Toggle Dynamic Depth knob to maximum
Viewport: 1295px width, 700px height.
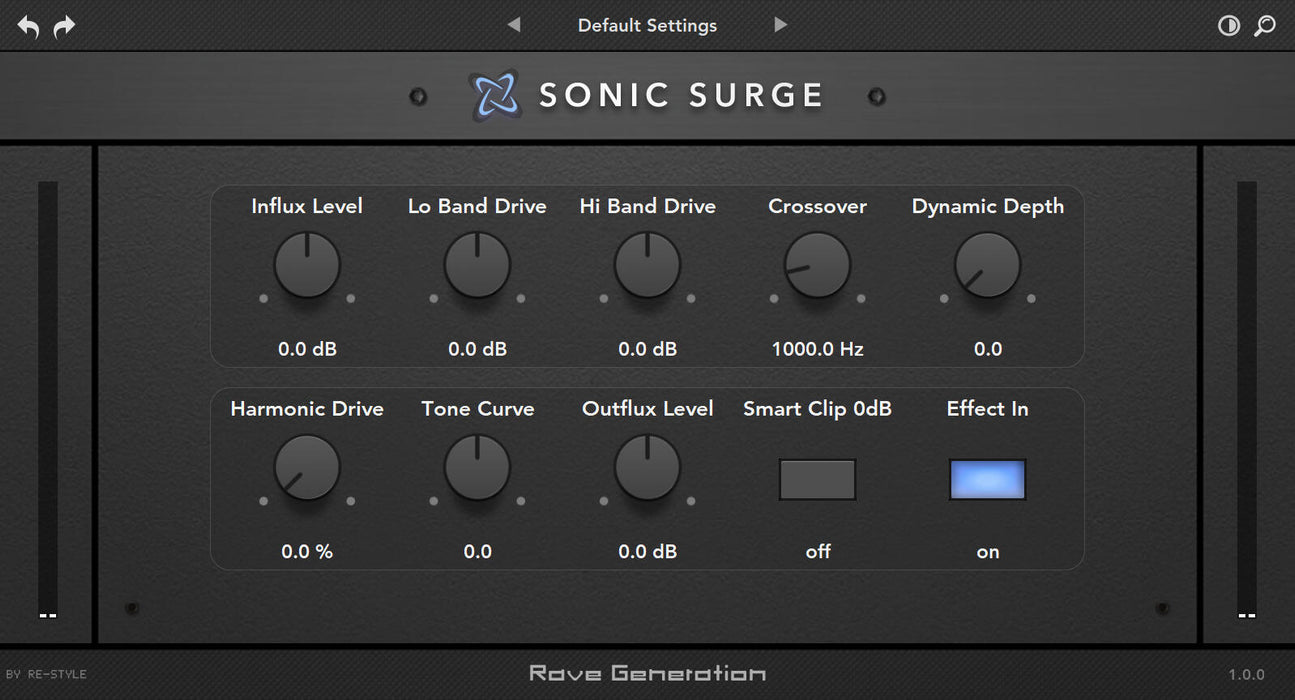(987, 265)
